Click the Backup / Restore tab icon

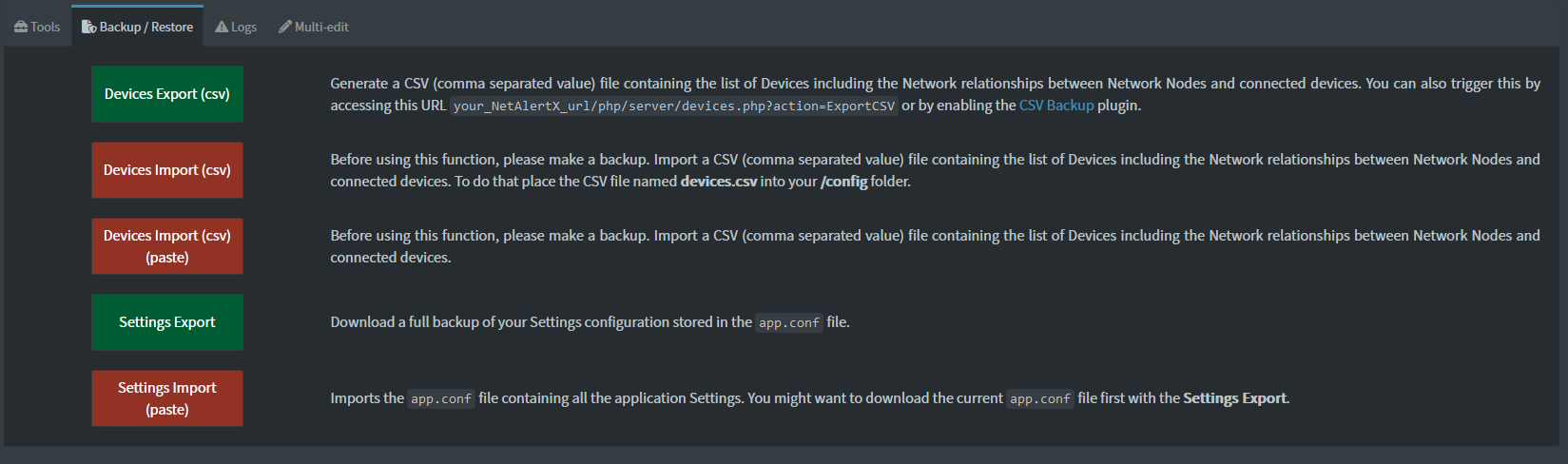(x=88, y=27)
